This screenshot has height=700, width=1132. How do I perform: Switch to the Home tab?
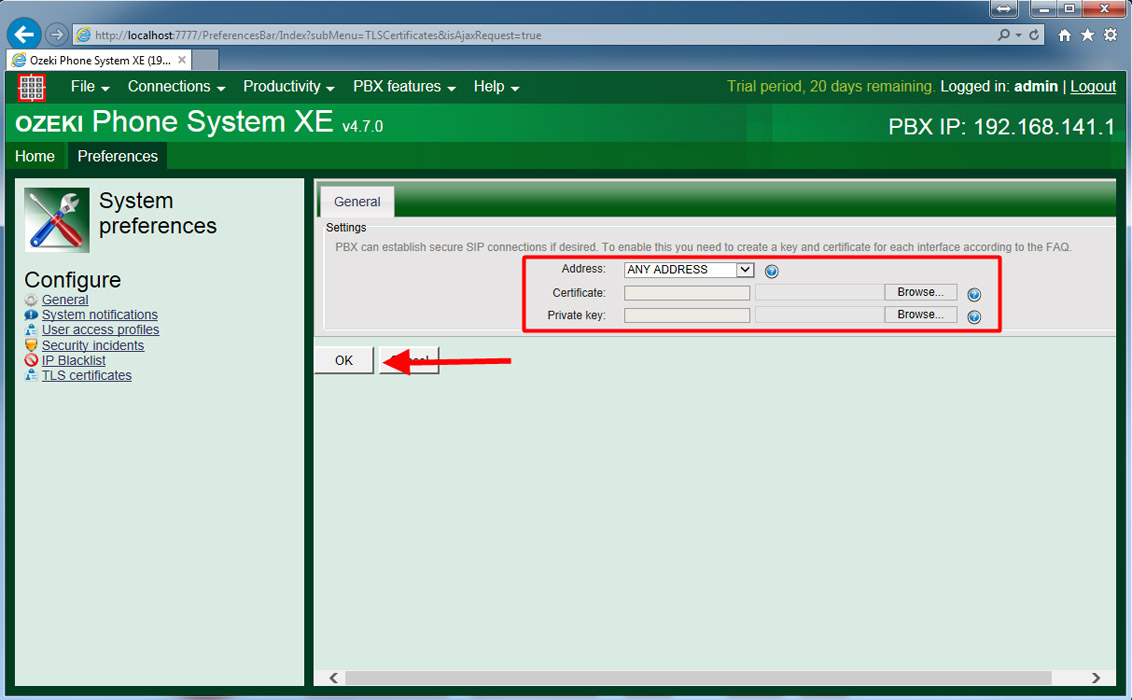coord(35,156)
